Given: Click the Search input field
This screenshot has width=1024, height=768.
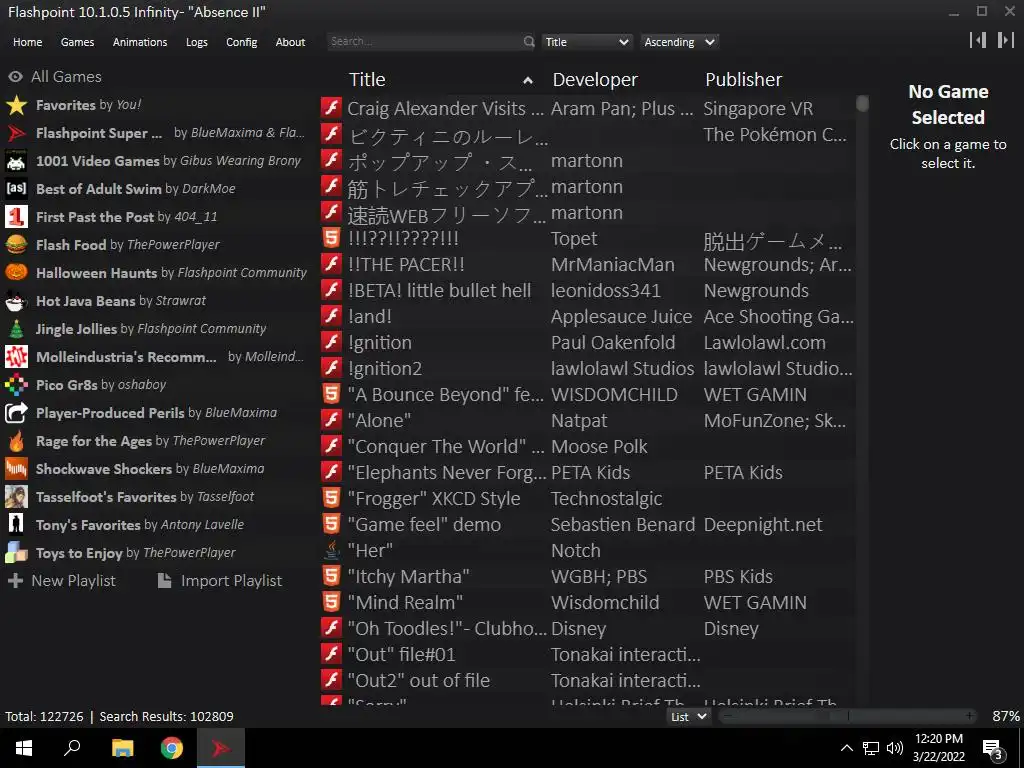Looking at the screenshot, I should (424, 42).
